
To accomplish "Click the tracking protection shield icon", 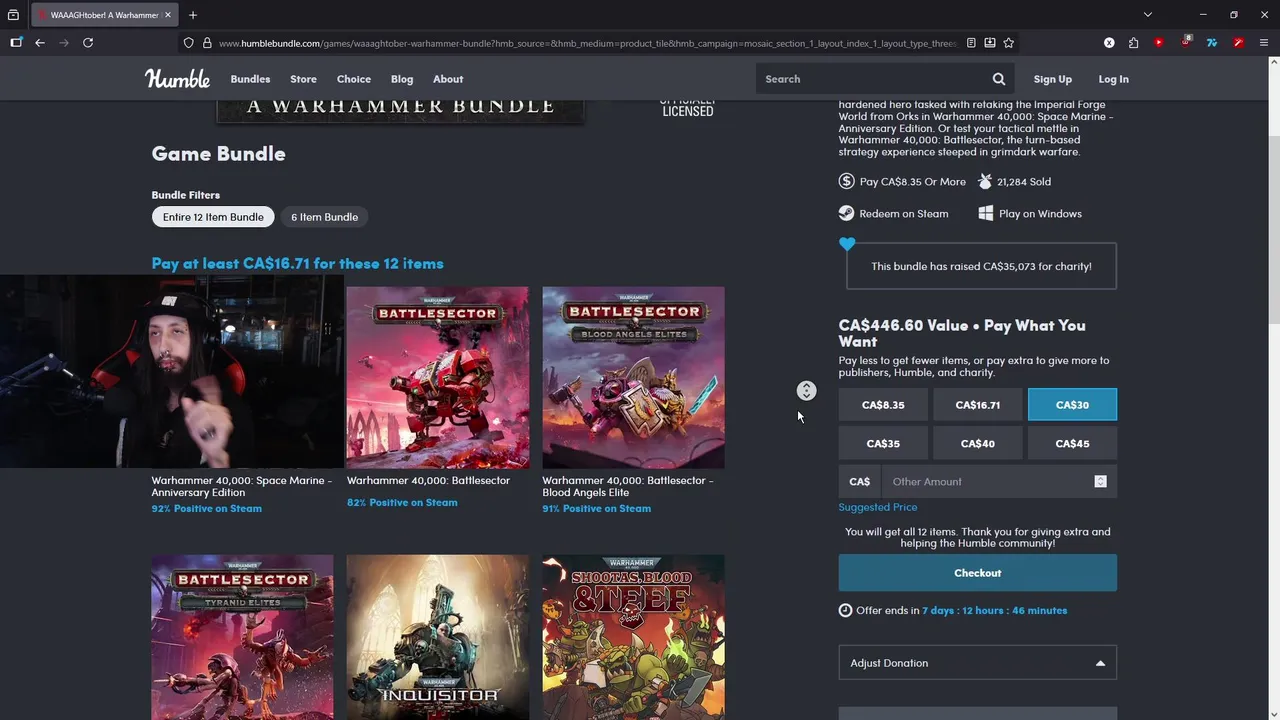I will click(188, 43).
